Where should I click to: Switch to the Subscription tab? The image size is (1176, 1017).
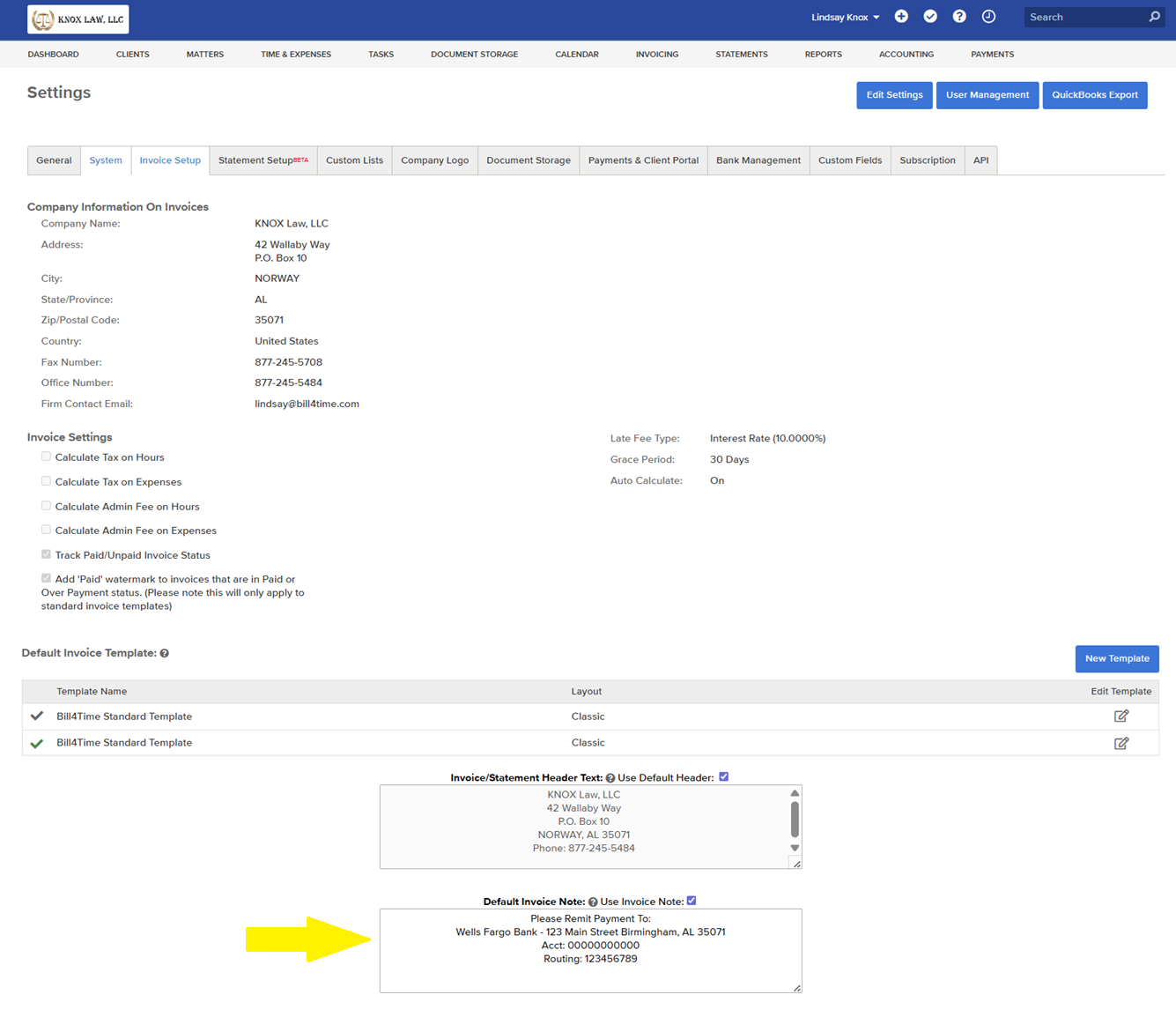(928, 160)
